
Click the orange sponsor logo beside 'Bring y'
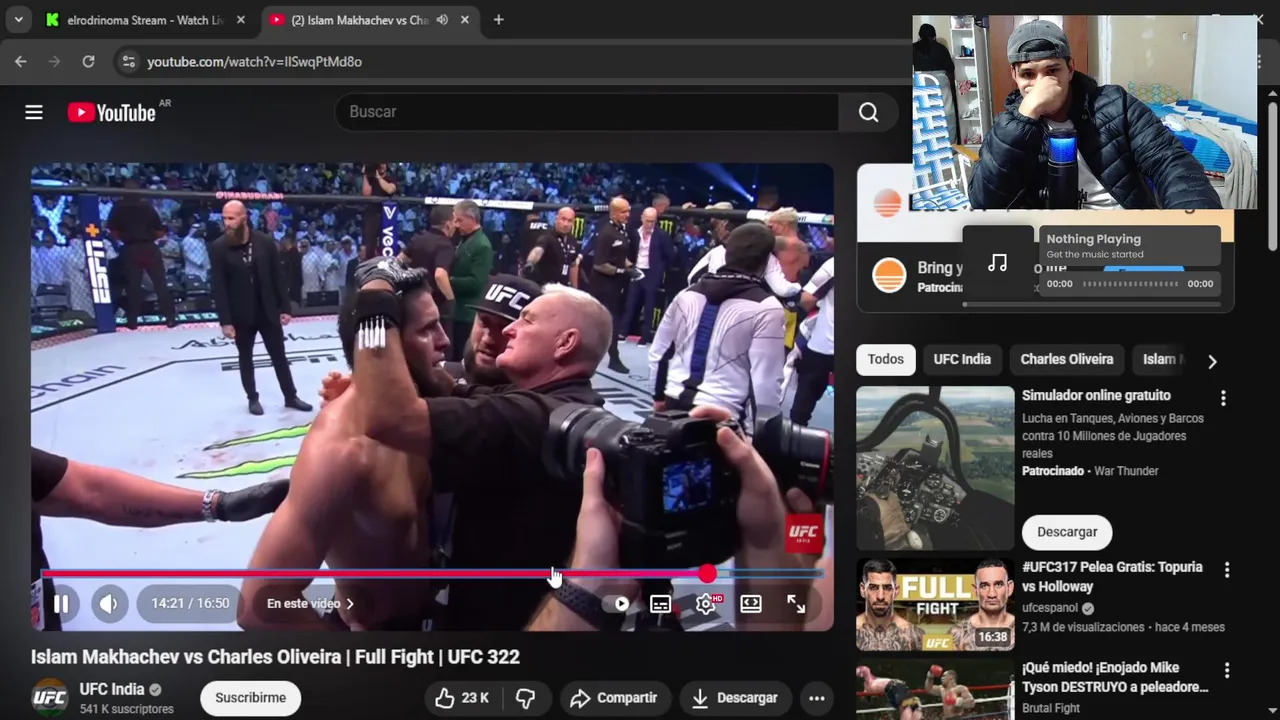(x=889, y=275)
